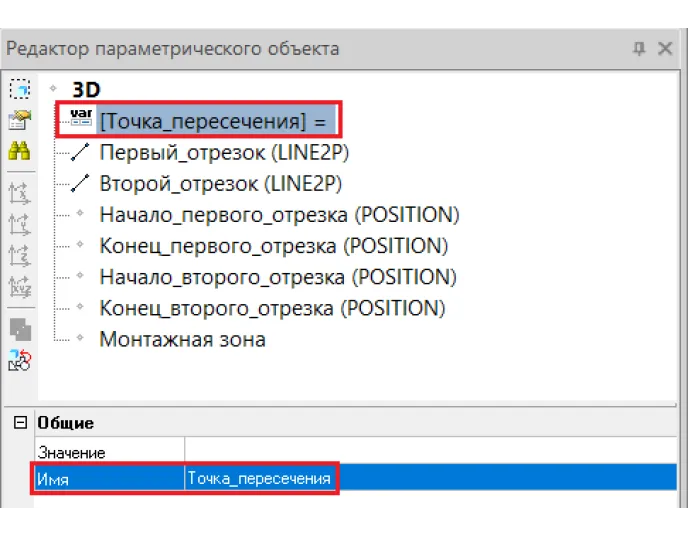
Task: Select Второй_отрезок (LINE2P) in tree
Action: point(221,184)
